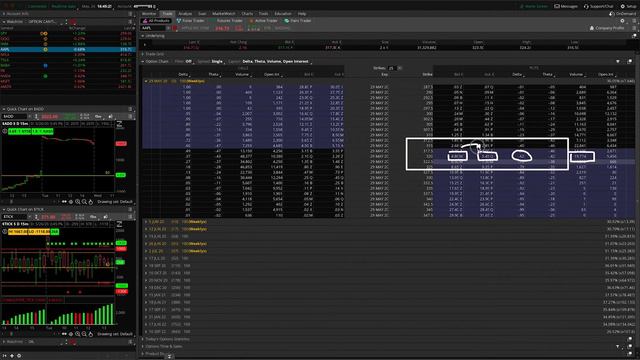Open Support/Chat from the top bar

(x=599, y=6)
